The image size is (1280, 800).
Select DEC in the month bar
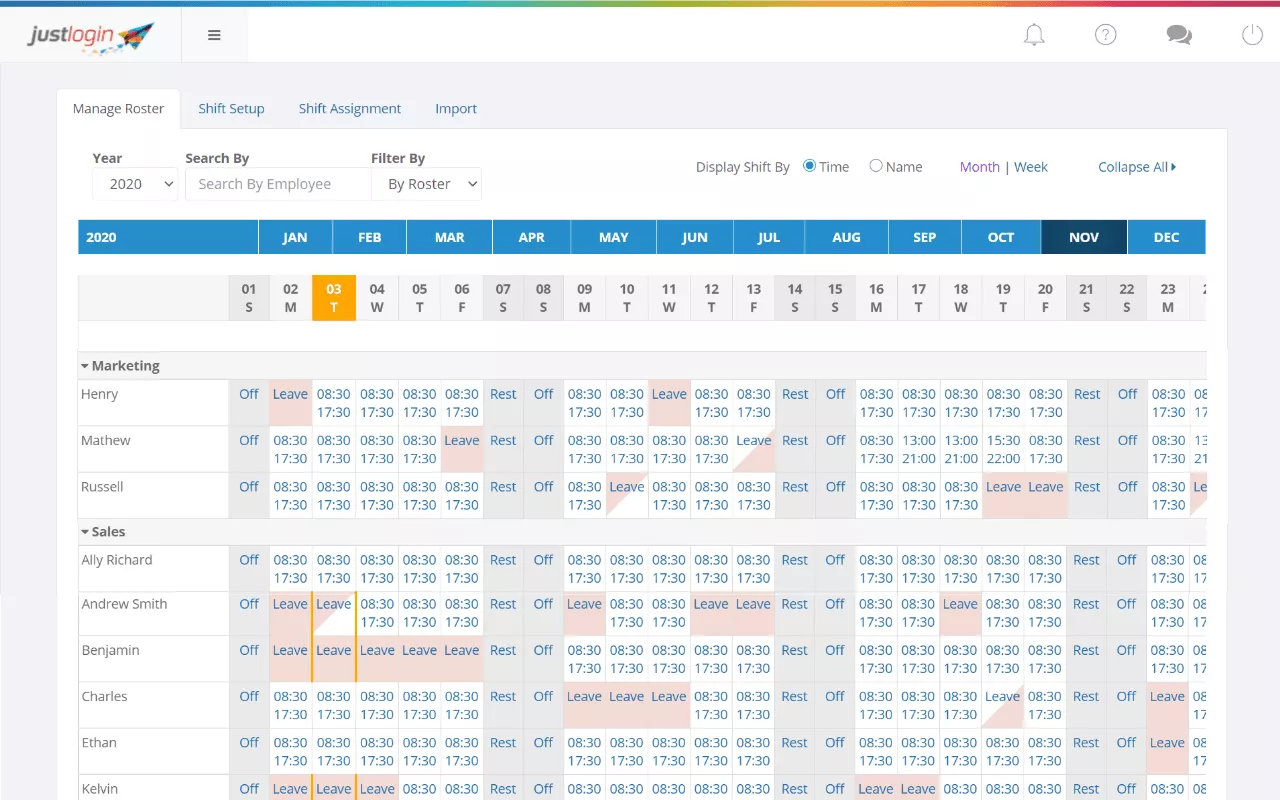point(1166,237)
